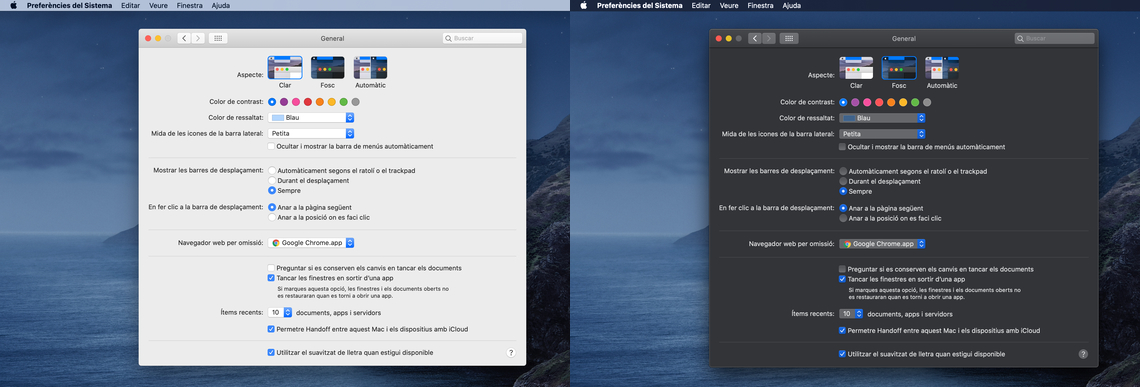
Task: Open Veure menu in light menu bar
Action: [x=158, y=5]
